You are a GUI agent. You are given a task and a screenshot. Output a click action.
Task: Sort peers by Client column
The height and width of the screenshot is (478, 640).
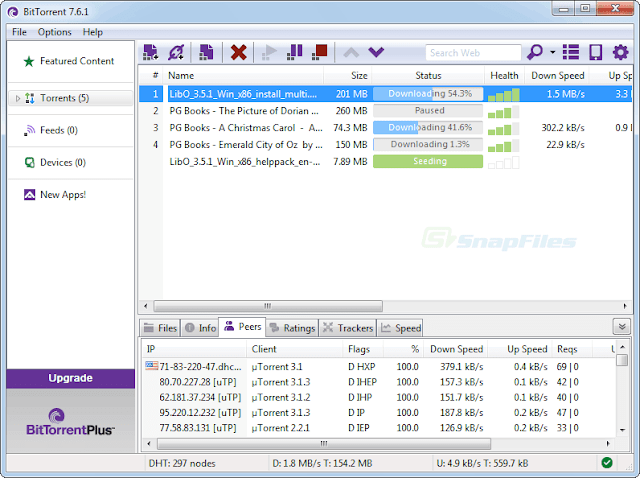click(295, 349)
